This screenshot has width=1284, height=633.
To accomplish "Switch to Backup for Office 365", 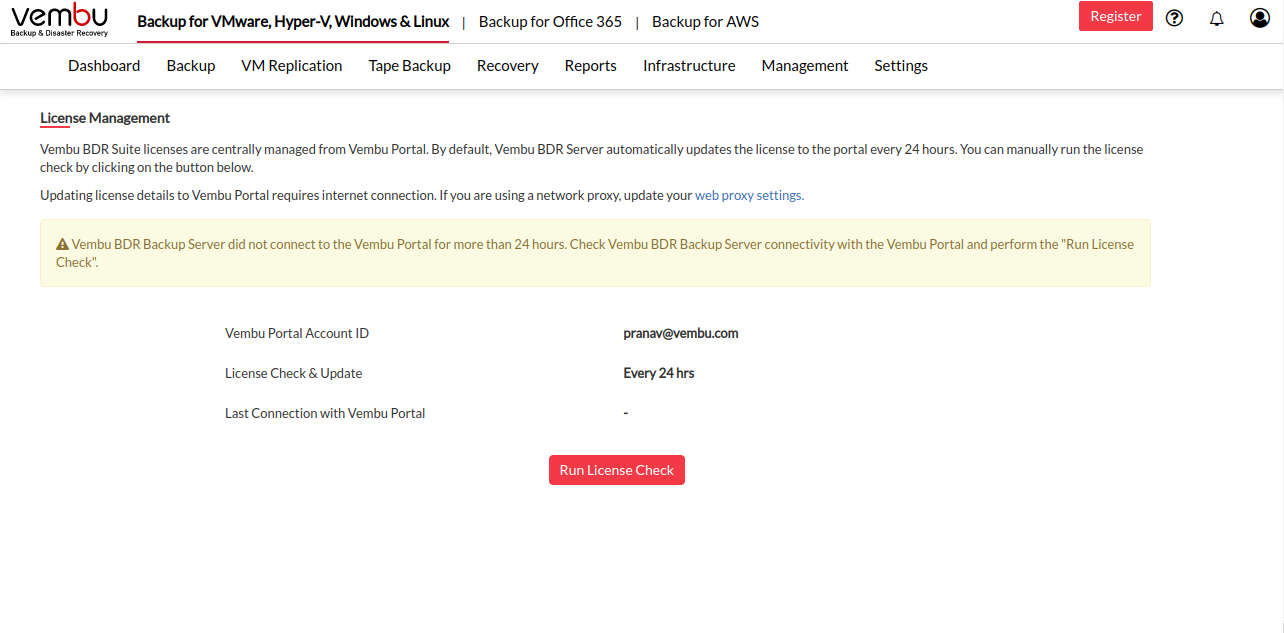I will [x=550, y=21].
